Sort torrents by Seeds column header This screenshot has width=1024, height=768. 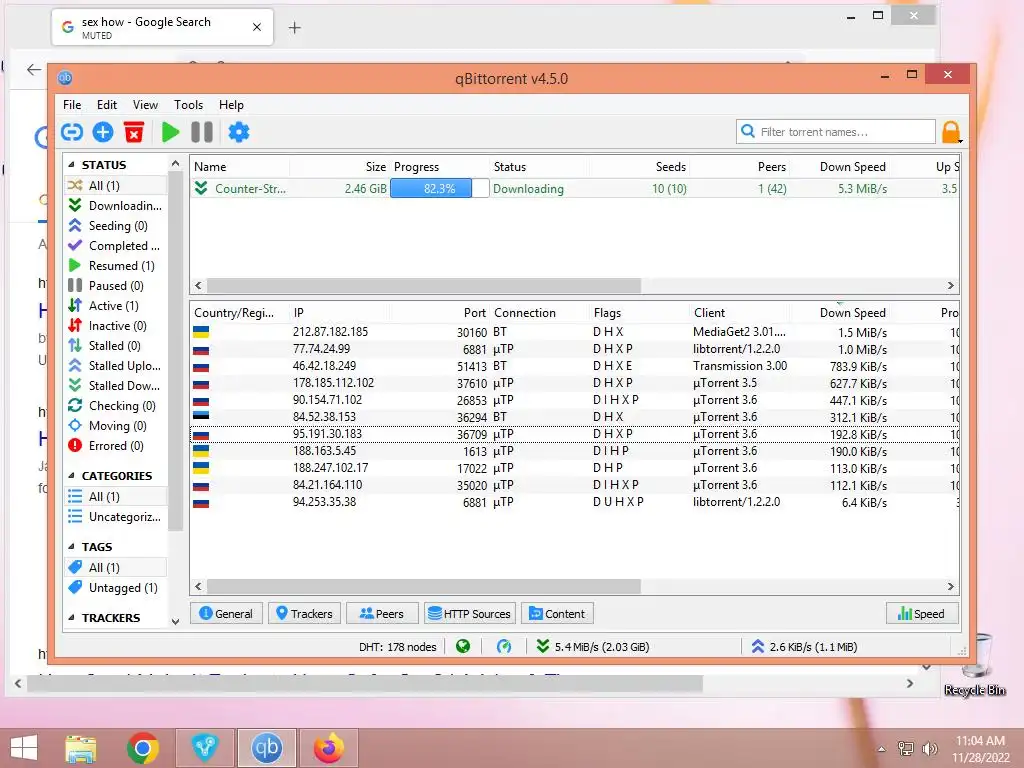click(671, 167)
